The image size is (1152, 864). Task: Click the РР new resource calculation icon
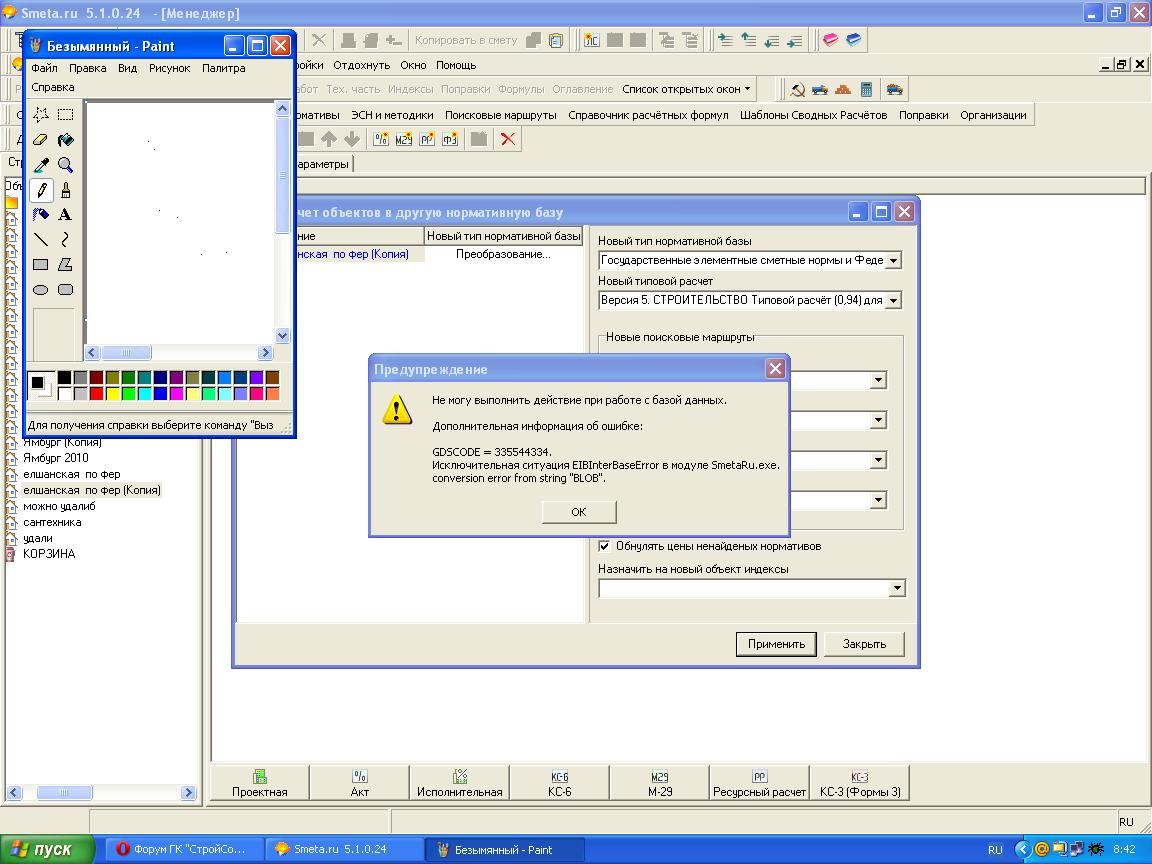pos(427,139)
